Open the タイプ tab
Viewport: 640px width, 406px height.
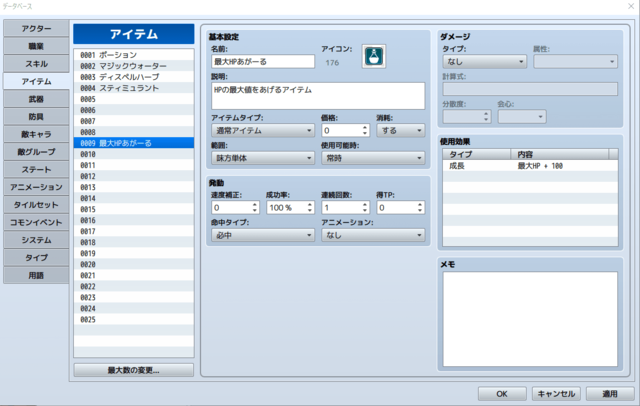click(x=36, y=257)
